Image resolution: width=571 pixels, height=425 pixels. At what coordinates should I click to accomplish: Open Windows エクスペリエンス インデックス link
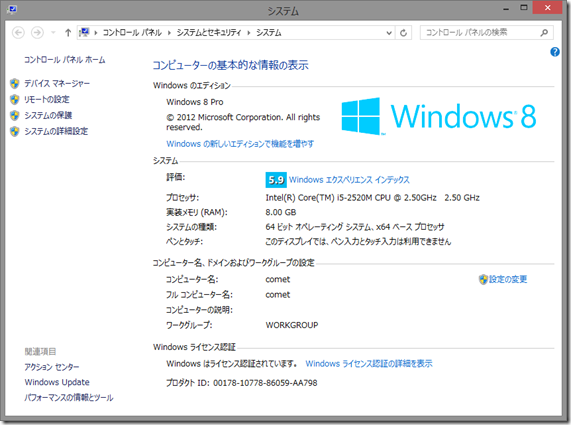(x=349, y=180)
